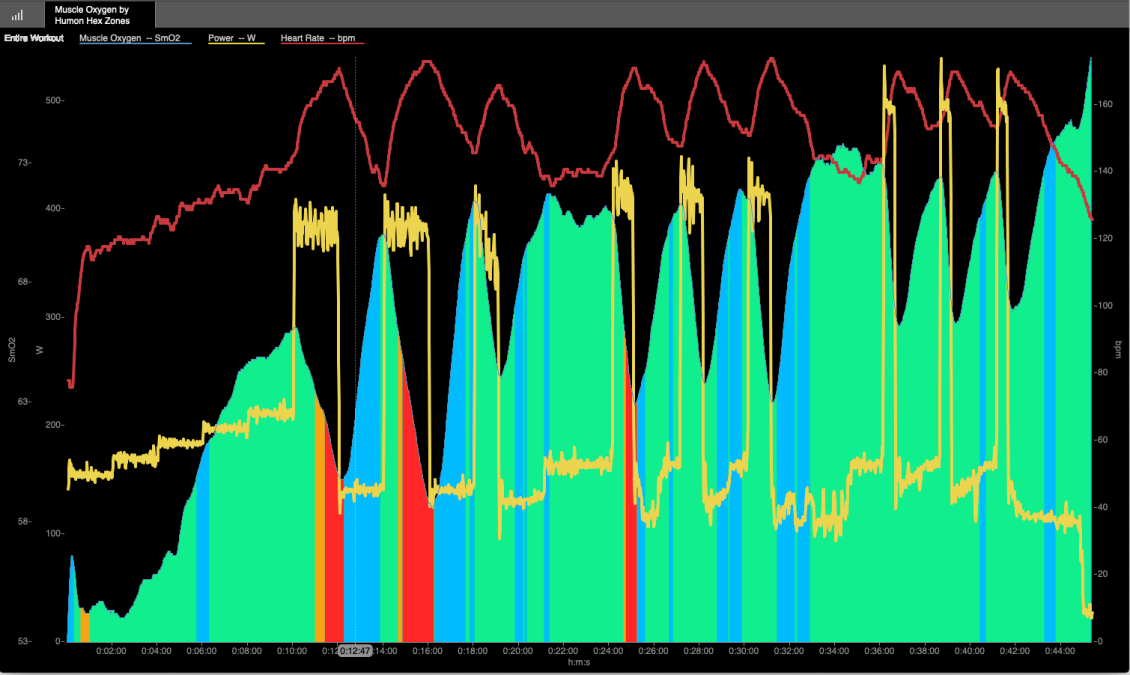Click the 0:26:00 time axis label
The height and width of the screenshot is (675, 1130).
coord(653,651)
